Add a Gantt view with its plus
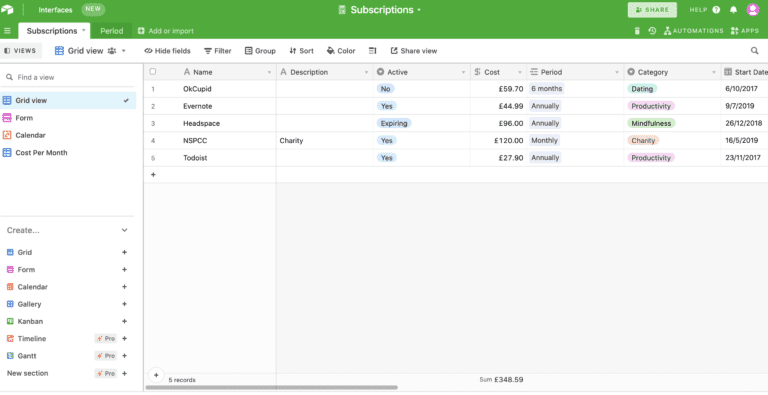This screenshot has width=768, height=395. tap(124, 356)
